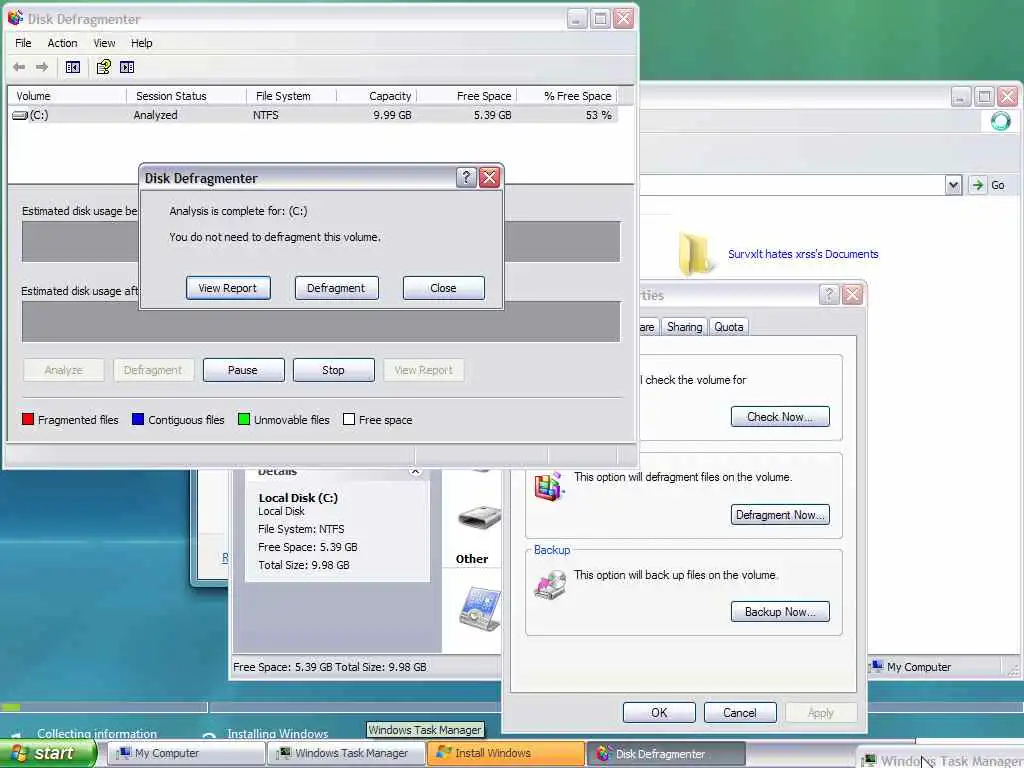
Task: Click the action pane toolbar icon
Action: 127,67
